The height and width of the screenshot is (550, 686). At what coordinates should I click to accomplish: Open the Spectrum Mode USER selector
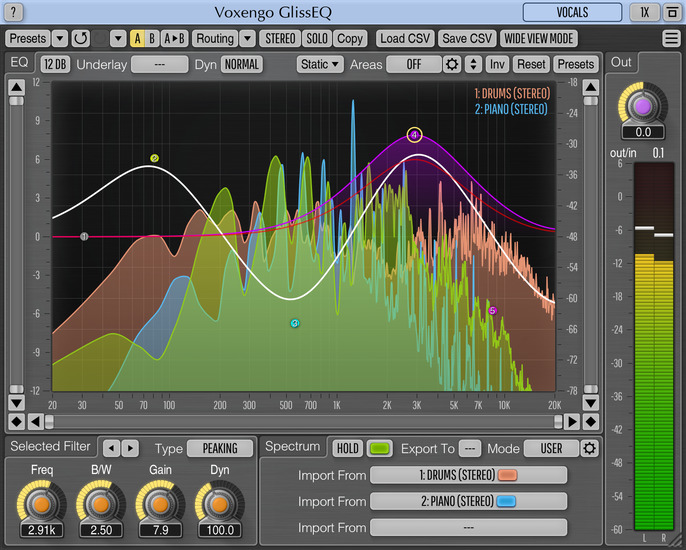click(551, 448)
